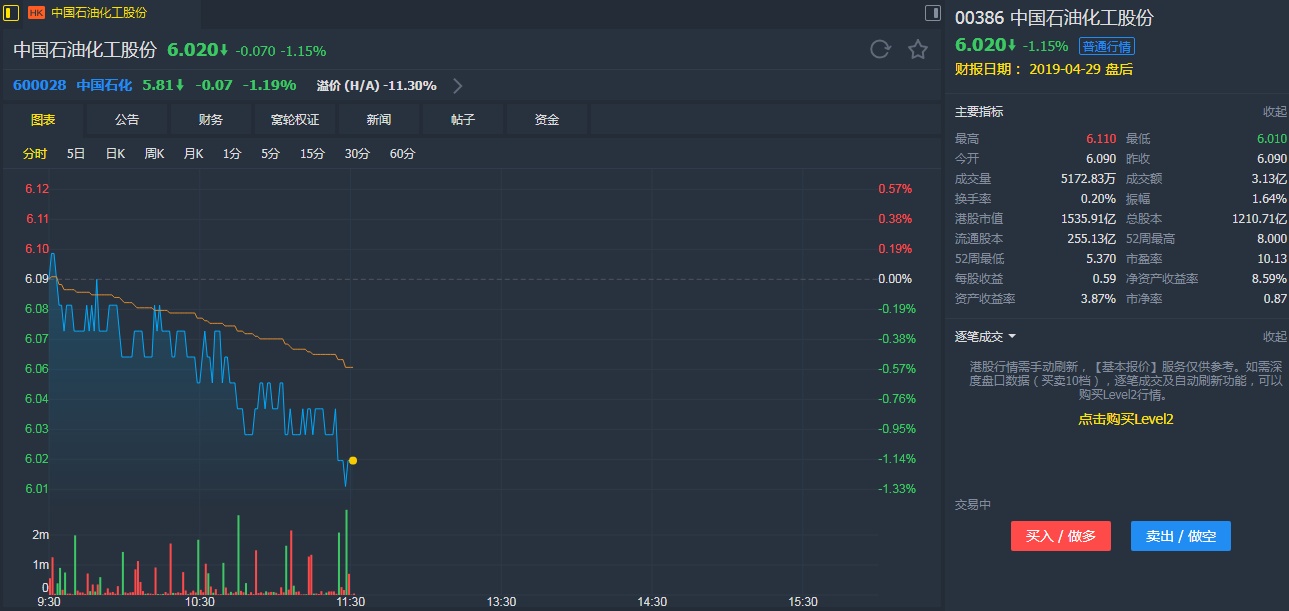Expand A-share premium details chevron
The height and width of the screenshot is (611, 1289).
click(x=458, y=86)
